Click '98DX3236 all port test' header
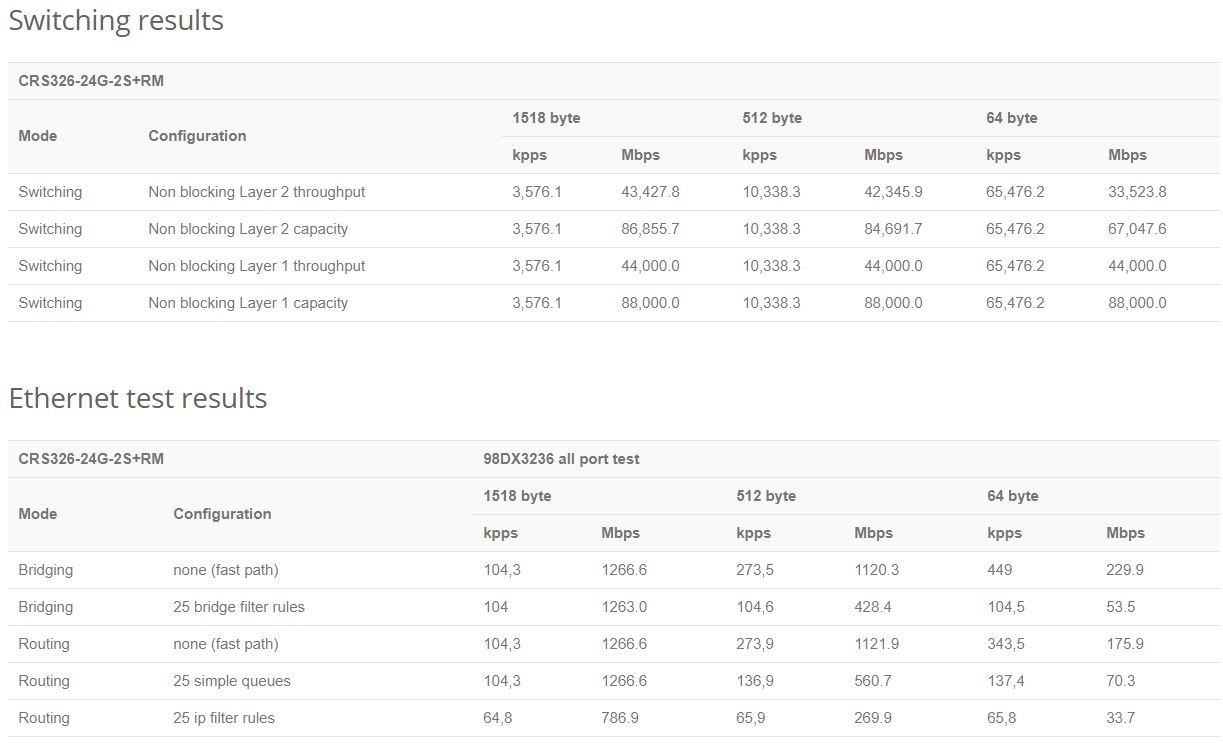This screenshot has height=743, width=1223. click(x=561, y=459)
